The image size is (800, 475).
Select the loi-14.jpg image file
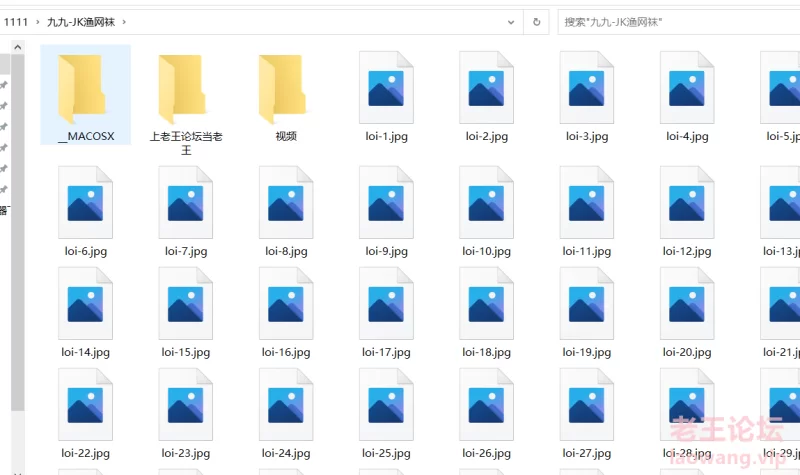coord(85,311)
